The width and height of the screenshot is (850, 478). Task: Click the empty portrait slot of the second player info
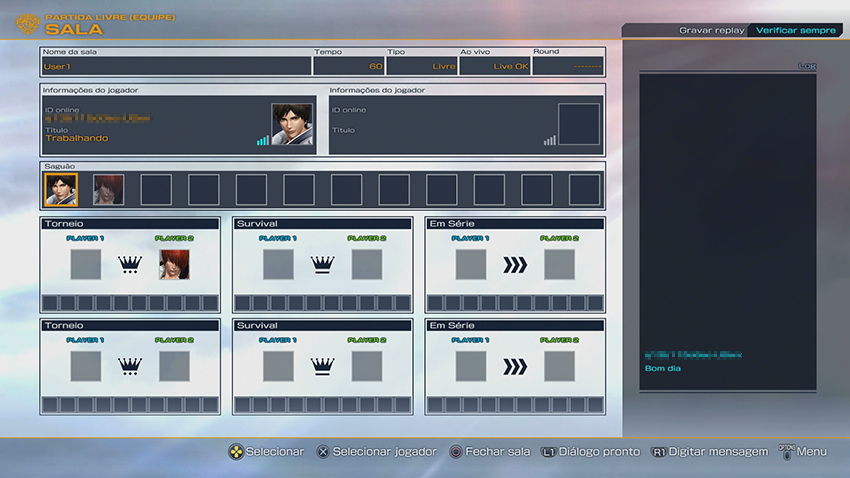pyautogui.click(x=579, y=124)
